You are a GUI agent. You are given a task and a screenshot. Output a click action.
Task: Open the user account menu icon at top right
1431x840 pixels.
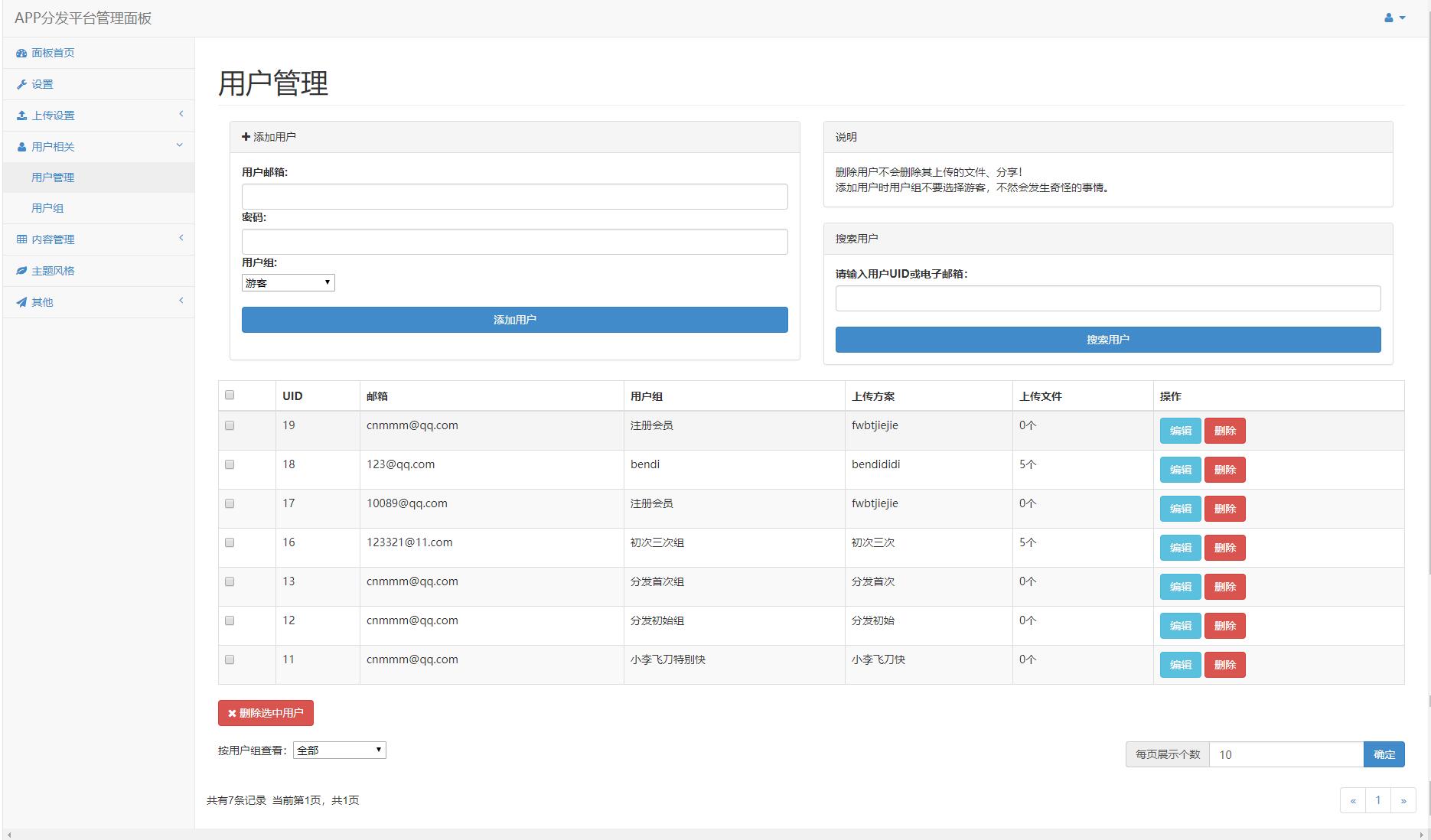(1394, 18)
